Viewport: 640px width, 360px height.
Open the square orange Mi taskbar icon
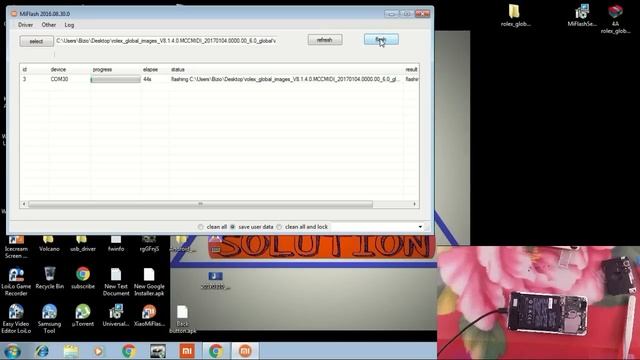click(187, 351)
